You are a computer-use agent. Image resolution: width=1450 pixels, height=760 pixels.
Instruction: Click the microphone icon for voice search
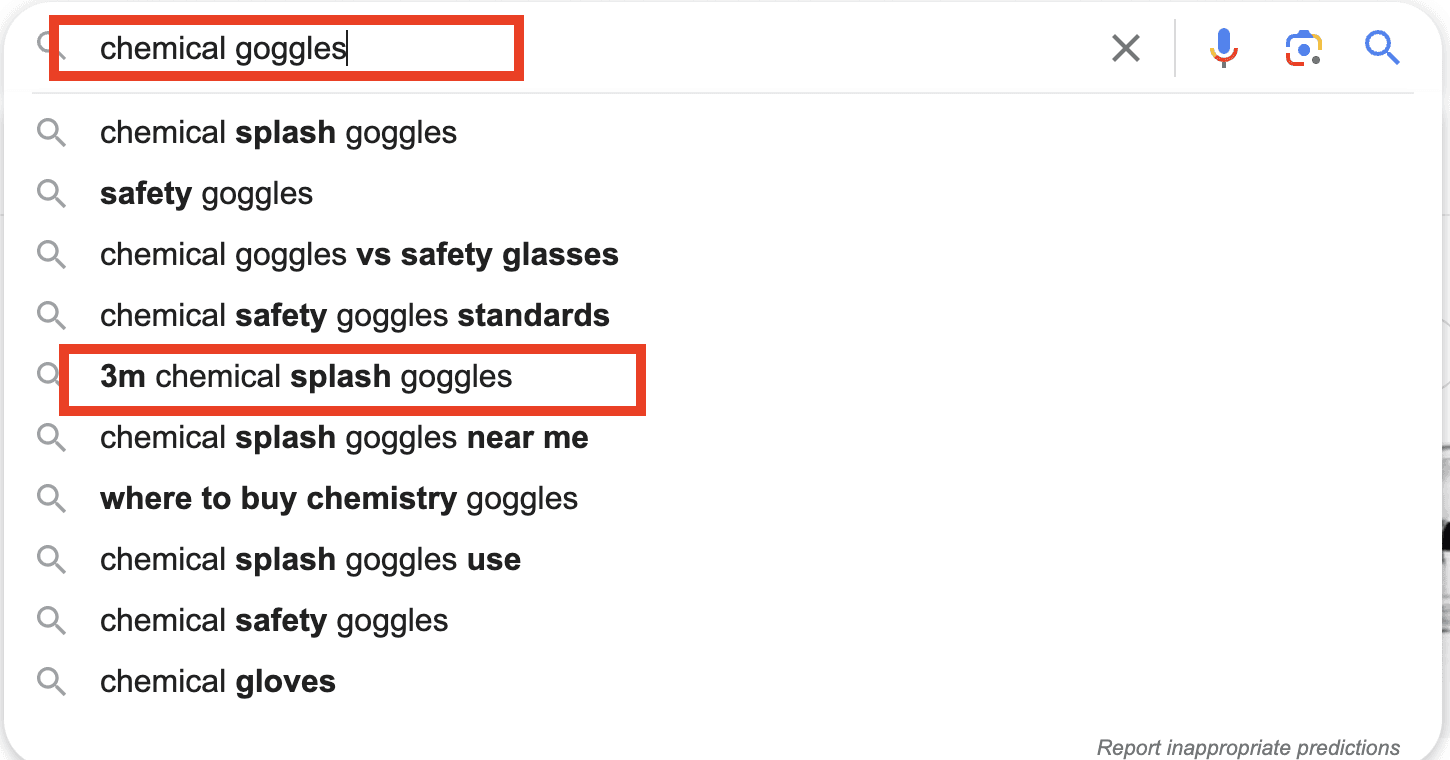[x=1222, y=47]
